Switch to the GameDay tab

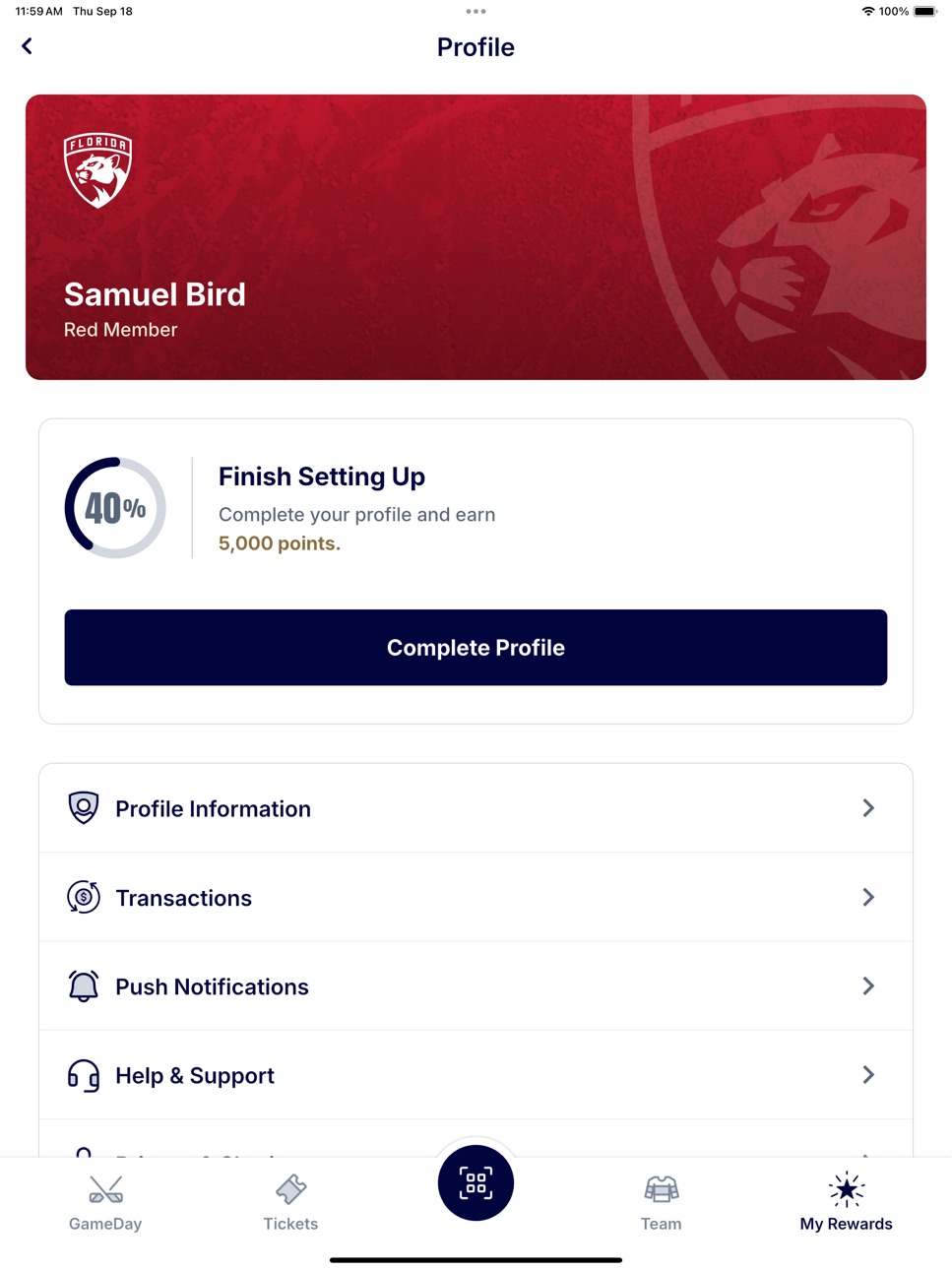tap(105, 1203)
